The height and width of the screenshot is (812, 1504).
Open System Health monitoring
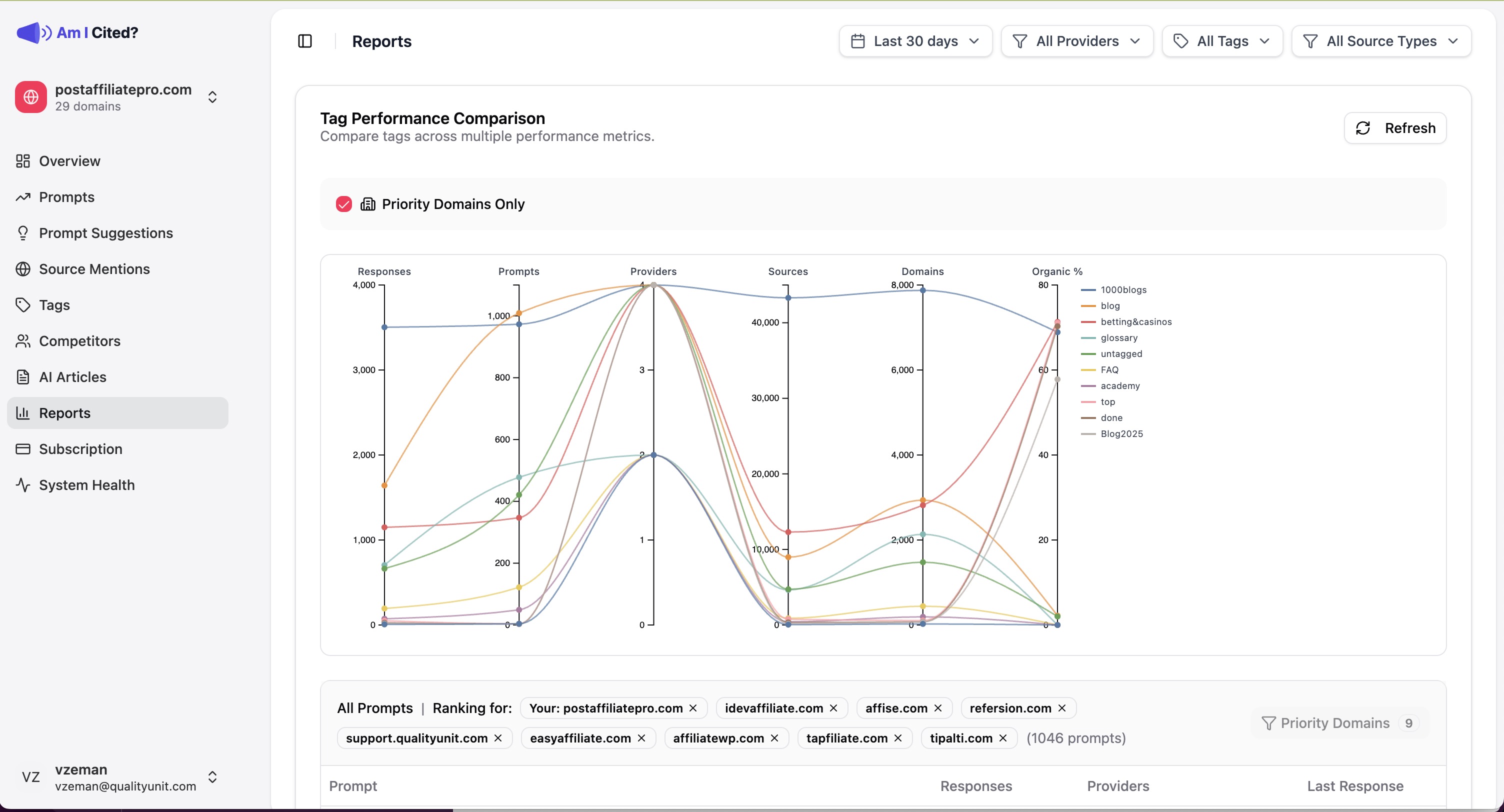coord(86,484)
